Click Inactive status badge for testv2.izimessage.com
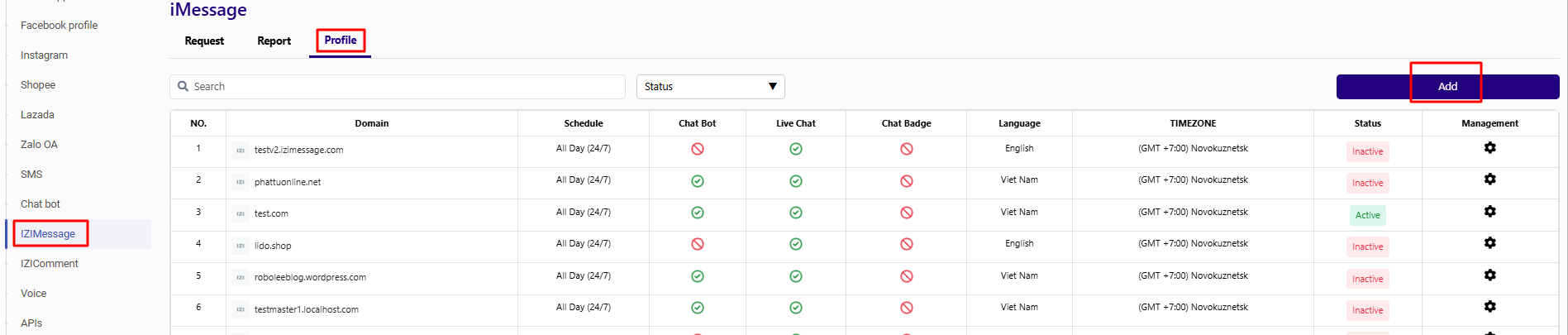Screen dimensions: 1568x335 [1367, 151]
